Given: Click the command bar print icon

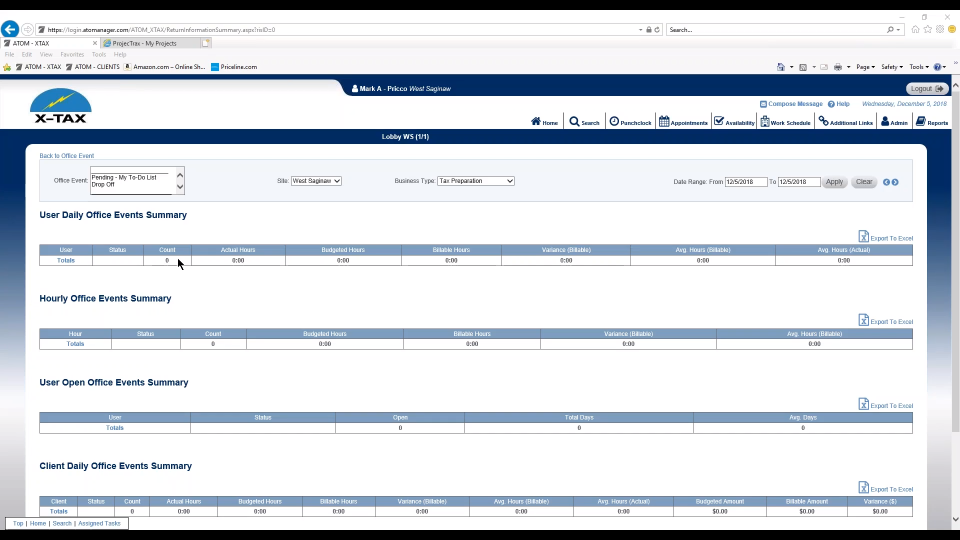Looking at the screenshot, I should 838,67.
